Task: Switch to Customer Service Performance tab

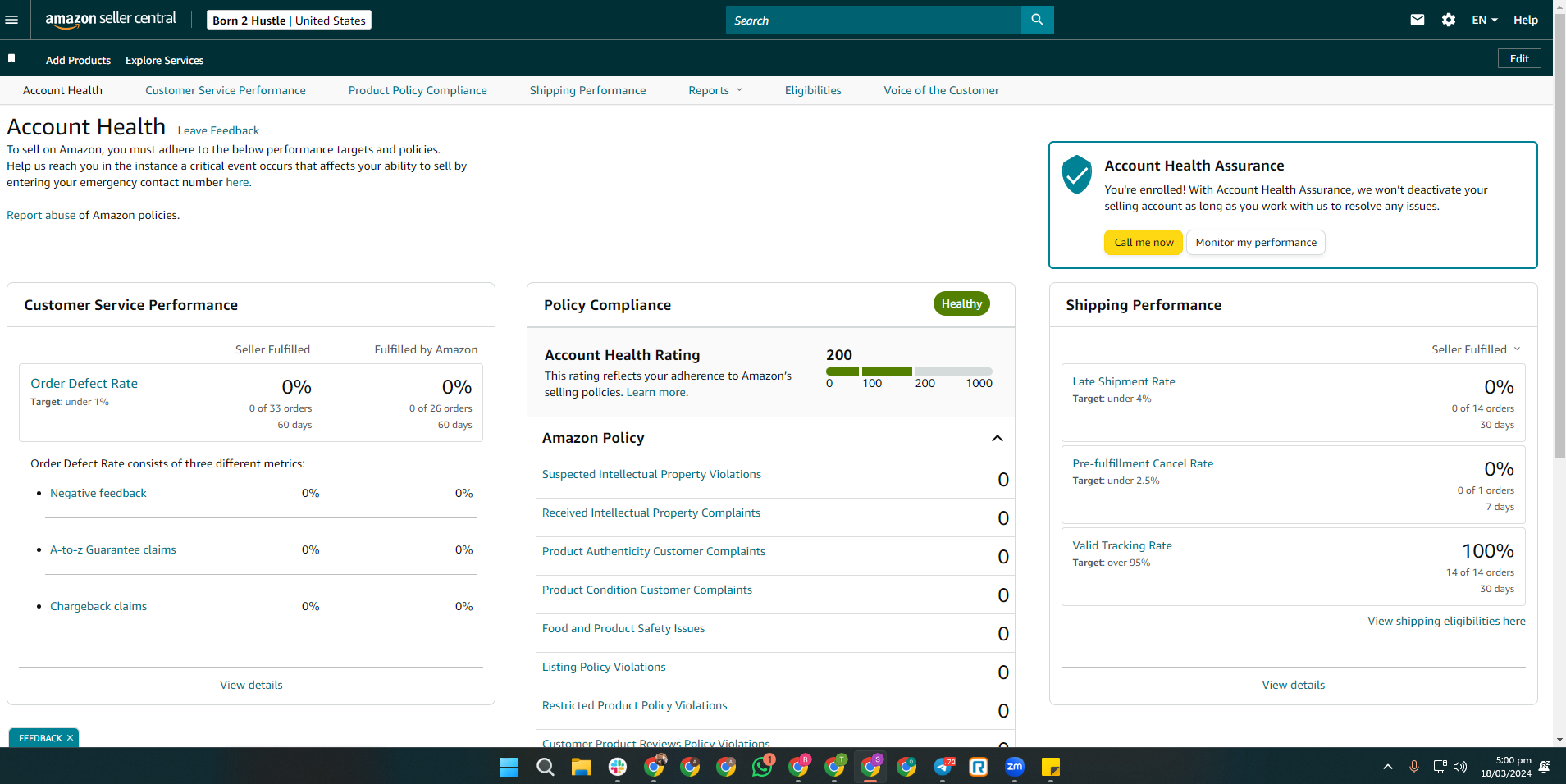Action: point(226,90)
